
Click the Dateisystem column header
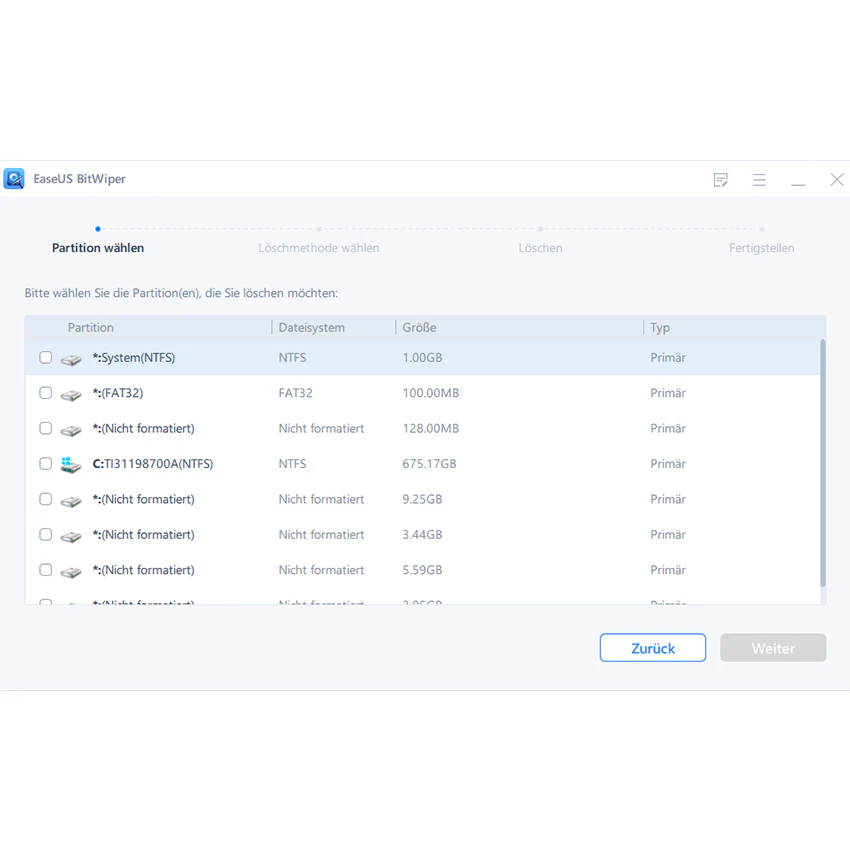(312, 327)
